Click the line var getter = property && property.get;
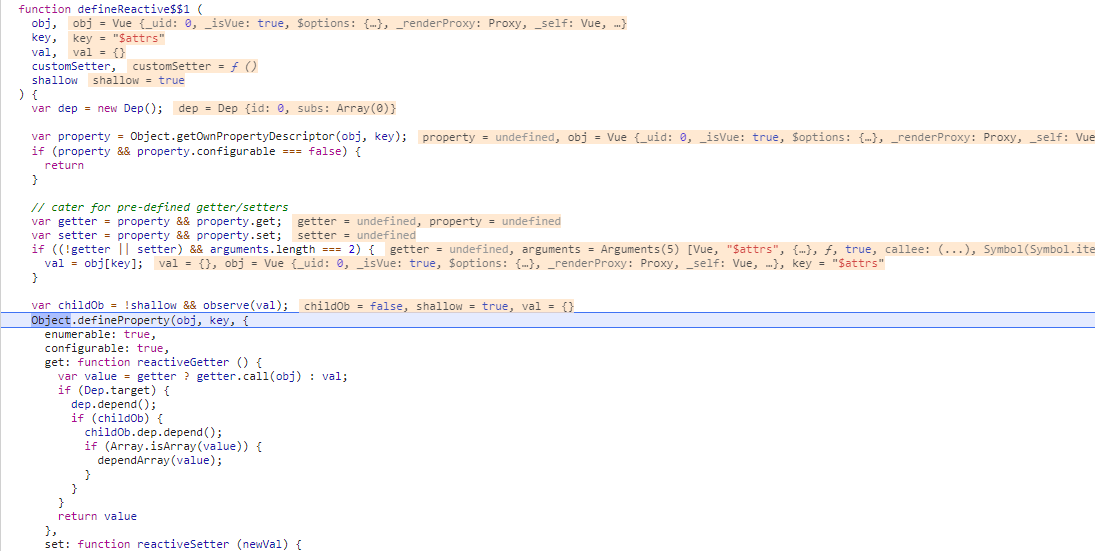Image resolution: width=1095 pixels, height=551 pixels. 157,221
